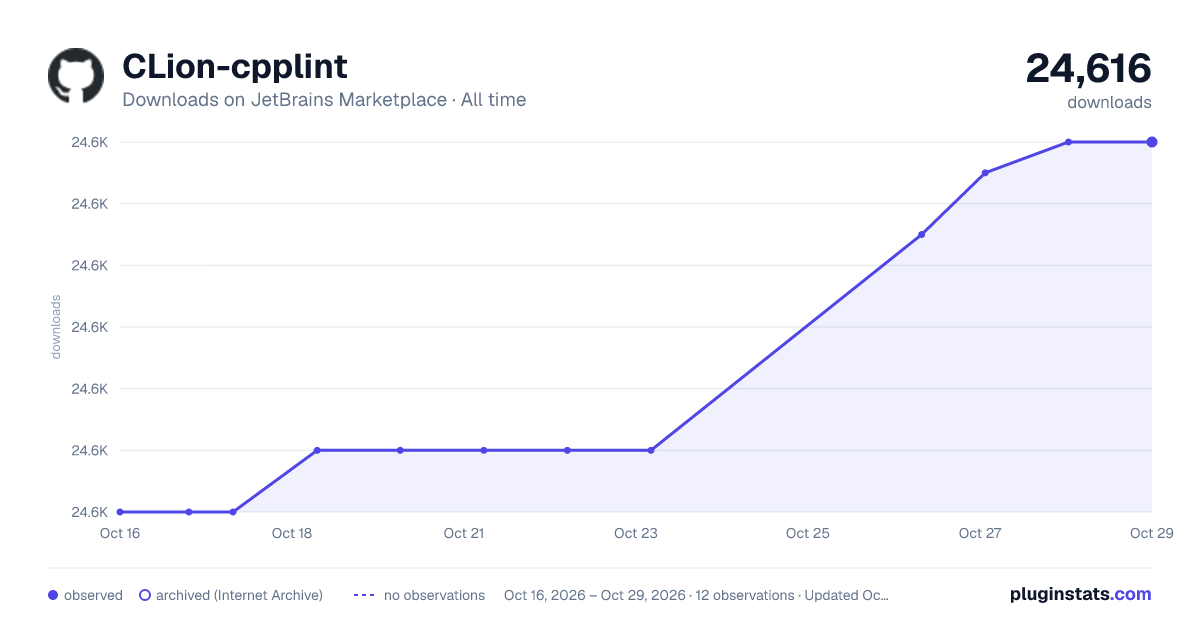
Task: Click the vertical 'downloads' axis title
Action: pyautogui.click(x=56, y=327)
